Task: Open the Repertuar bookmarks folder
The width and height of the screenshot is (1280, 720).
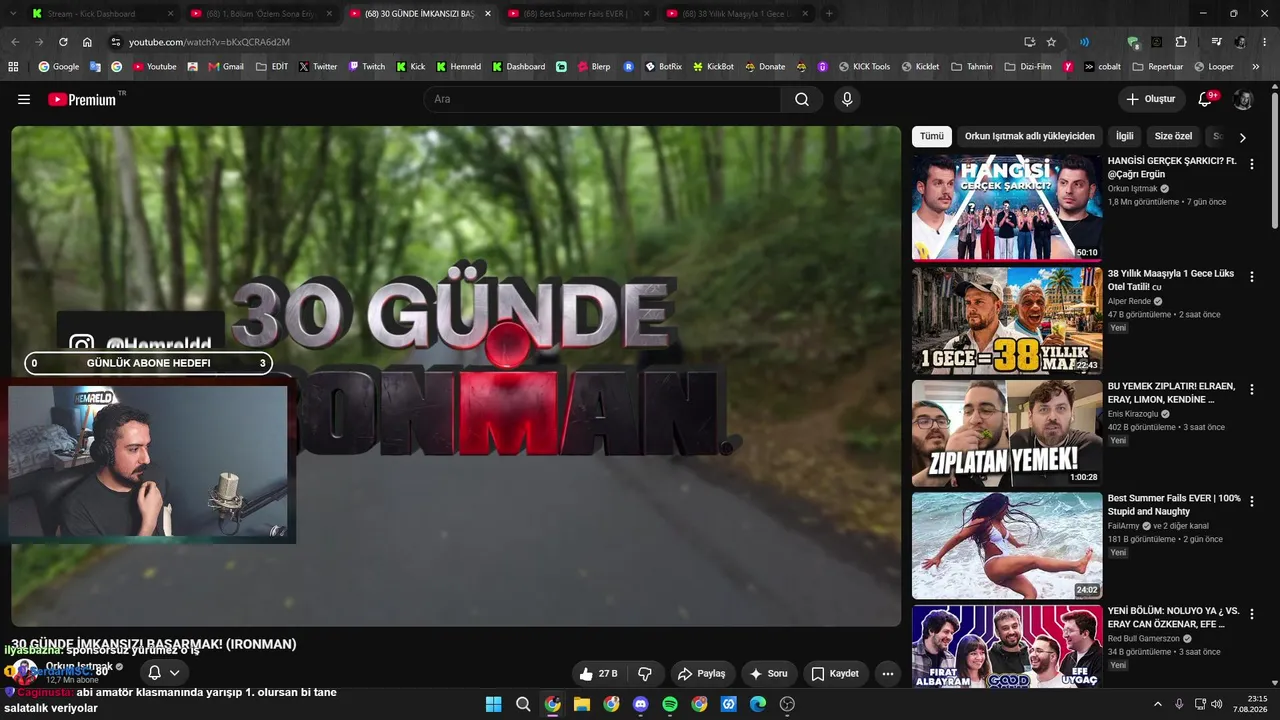Action: (1158, 67)
